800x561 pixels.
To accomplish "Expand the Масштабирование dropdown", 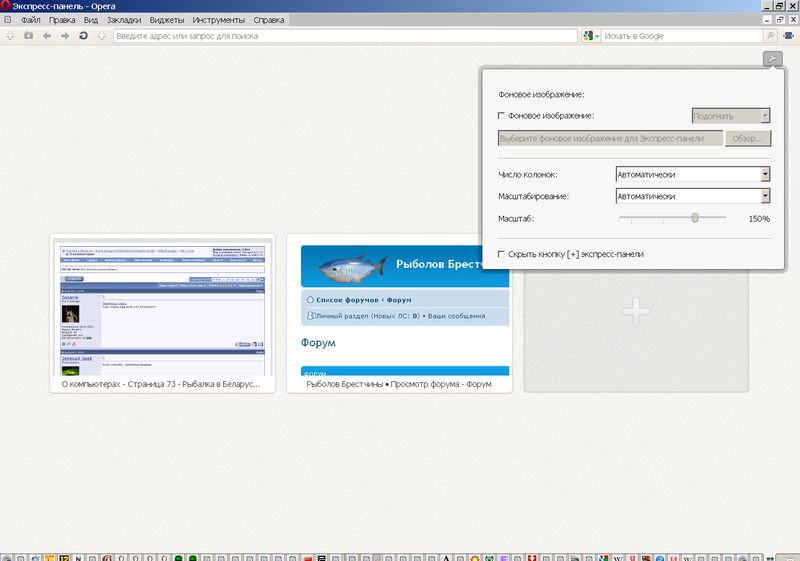I will pyautogui.click(x=764, y=196).
